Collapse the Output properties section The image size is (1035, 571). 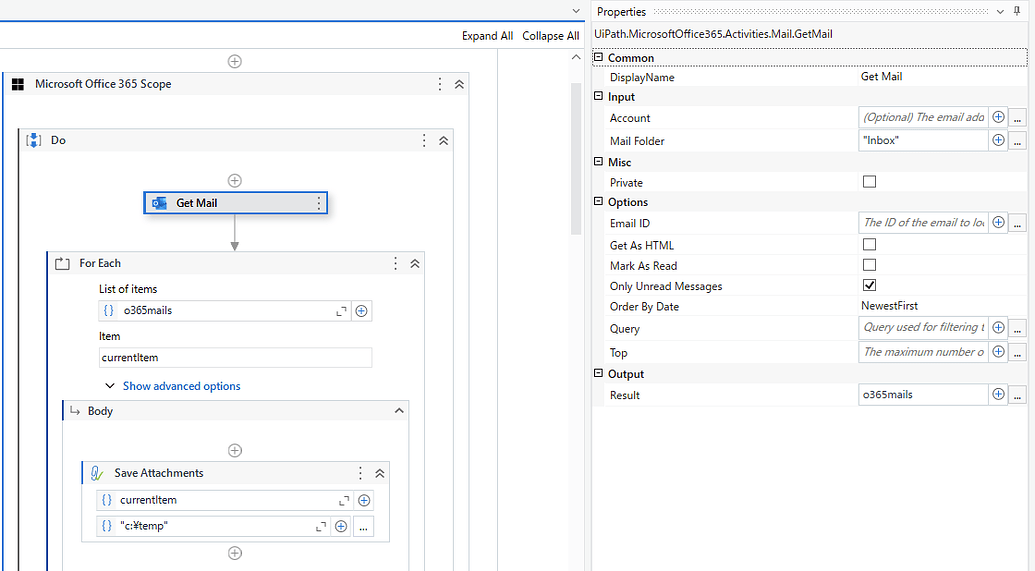(599, 373)
